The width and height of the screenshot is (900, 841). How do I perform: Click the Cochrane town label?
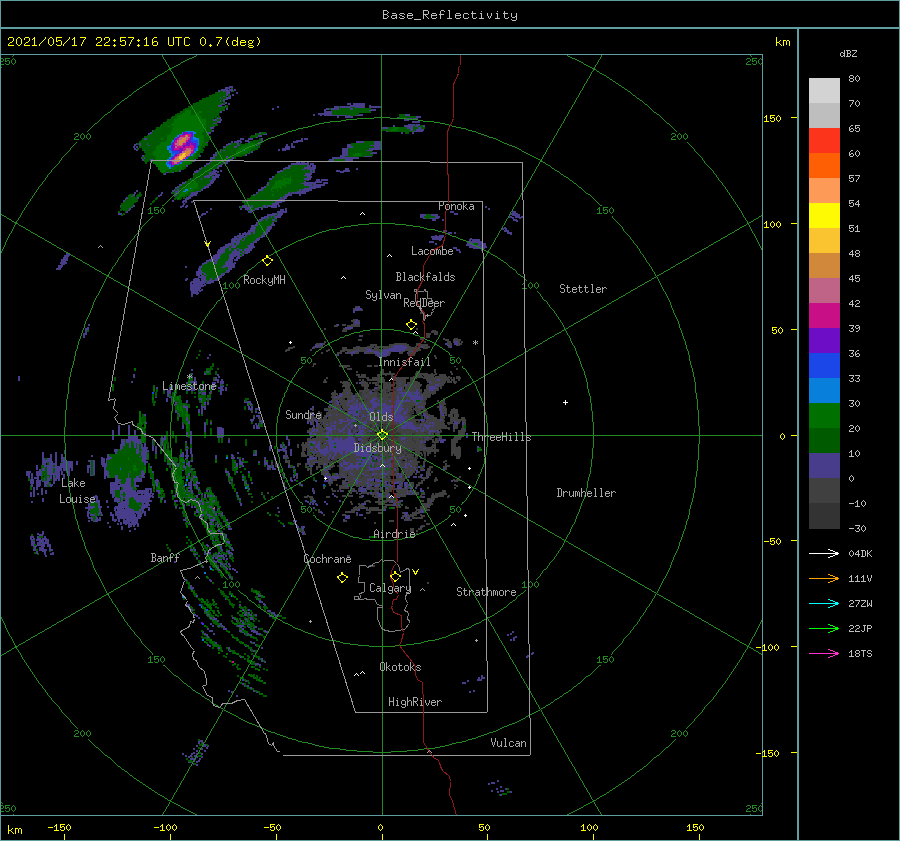tap(327, 559)
